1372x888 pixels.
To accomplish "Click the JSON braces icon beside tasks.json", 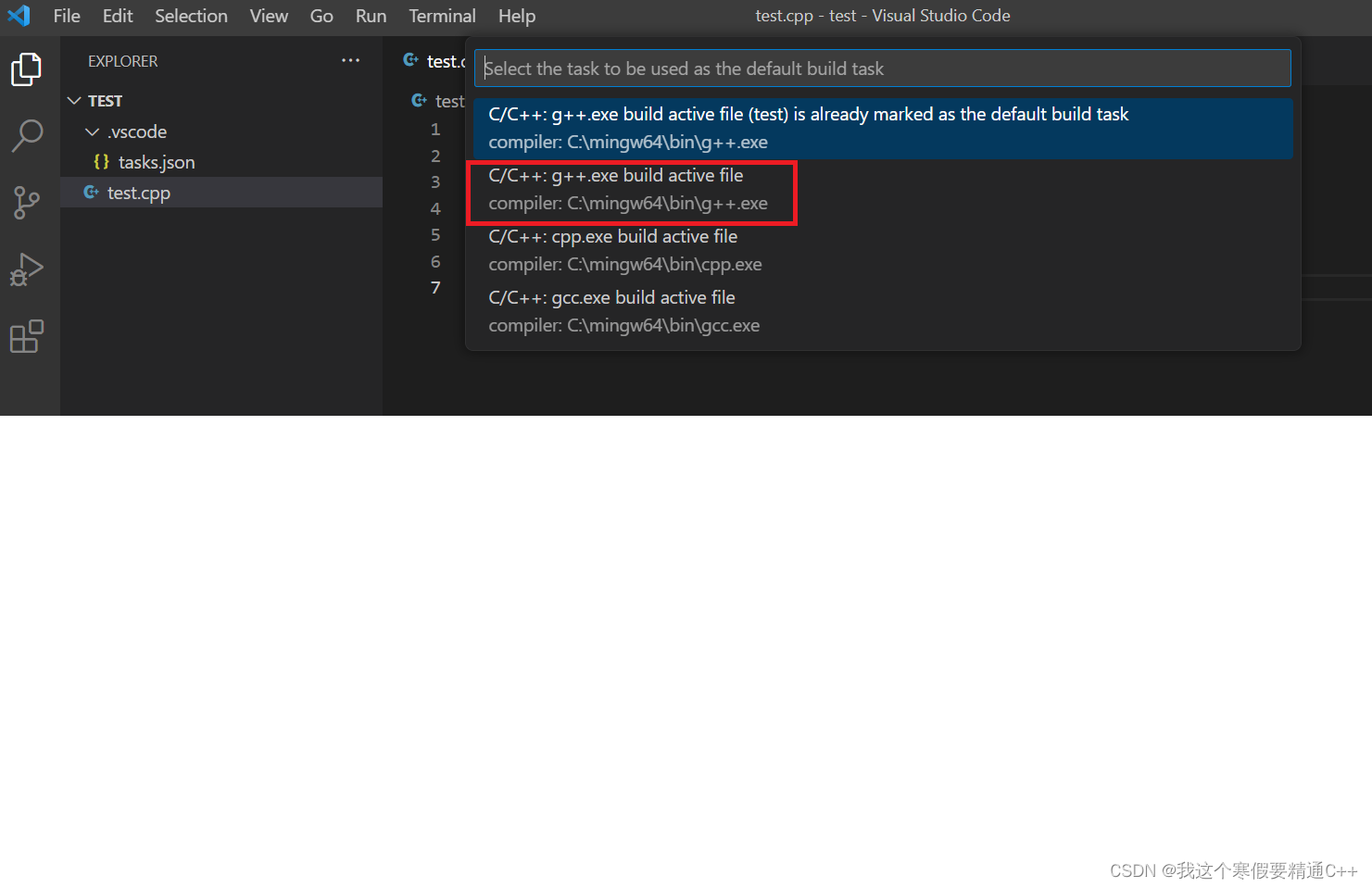I will pyautogui.click(x=102, y=162).
